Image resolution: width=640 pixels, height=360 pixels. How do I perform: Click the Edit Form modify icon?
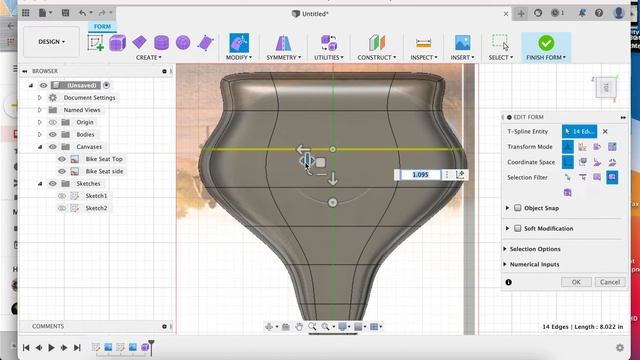239,43
